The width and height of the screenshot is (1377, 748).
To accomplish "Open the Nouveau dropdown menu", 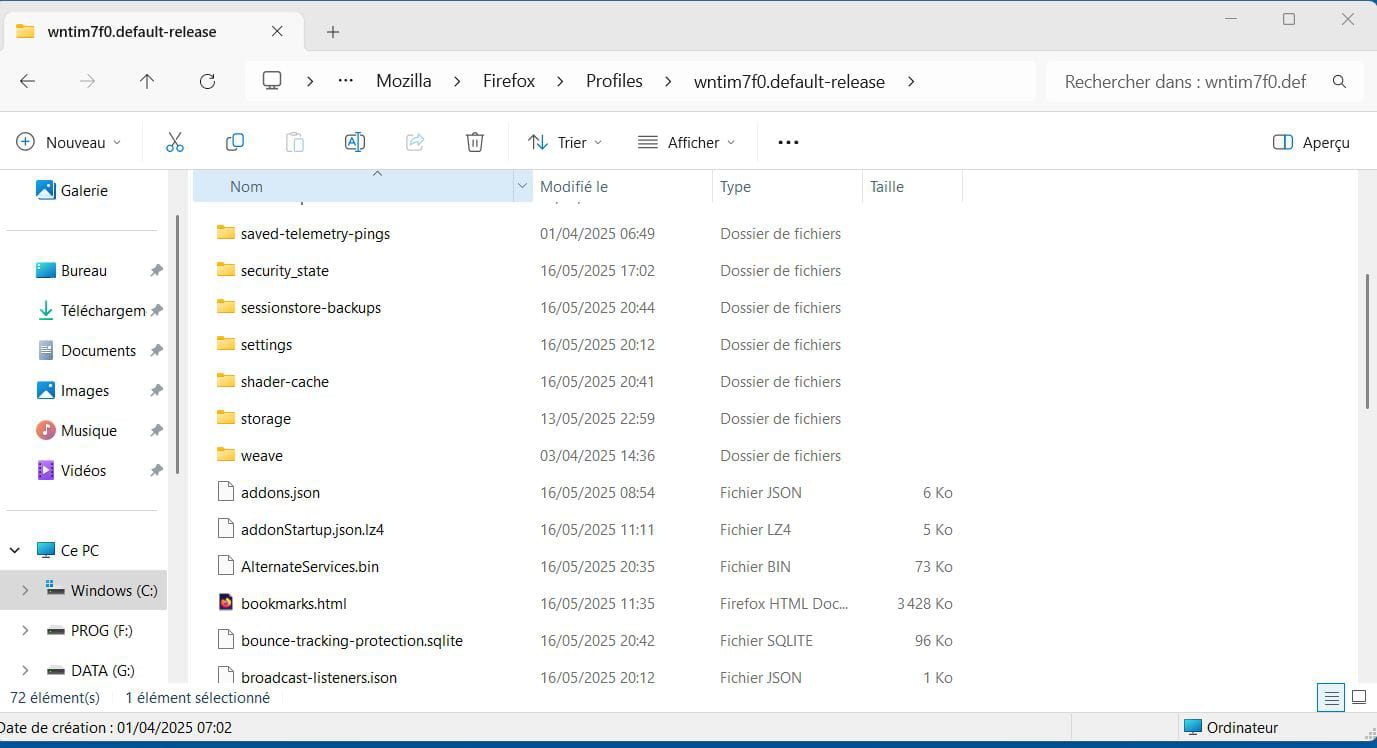I will tap(69, 142).
